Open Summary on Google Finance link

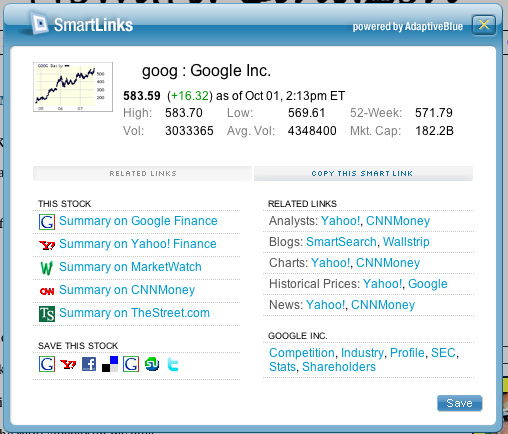coord(138,221)
